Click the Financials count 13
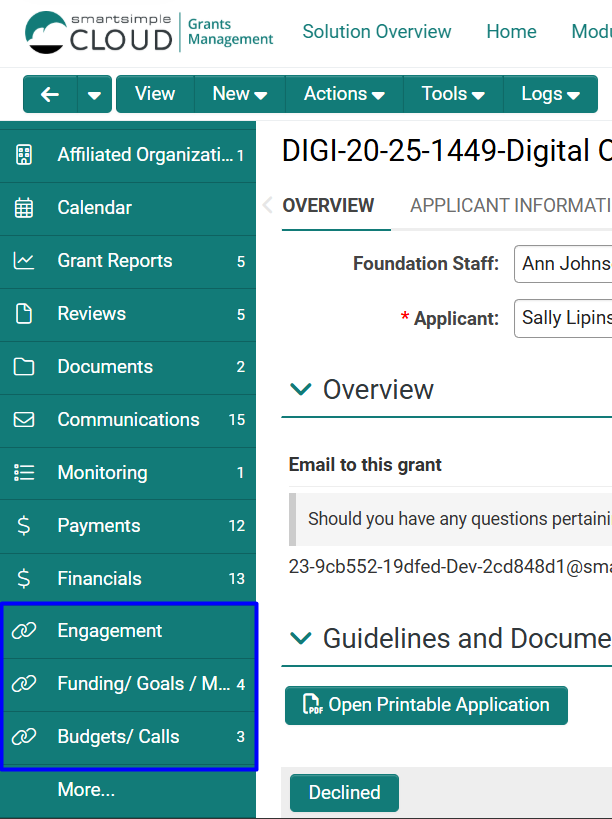This screenshot has width=612, height=819. tap(237, 579)
